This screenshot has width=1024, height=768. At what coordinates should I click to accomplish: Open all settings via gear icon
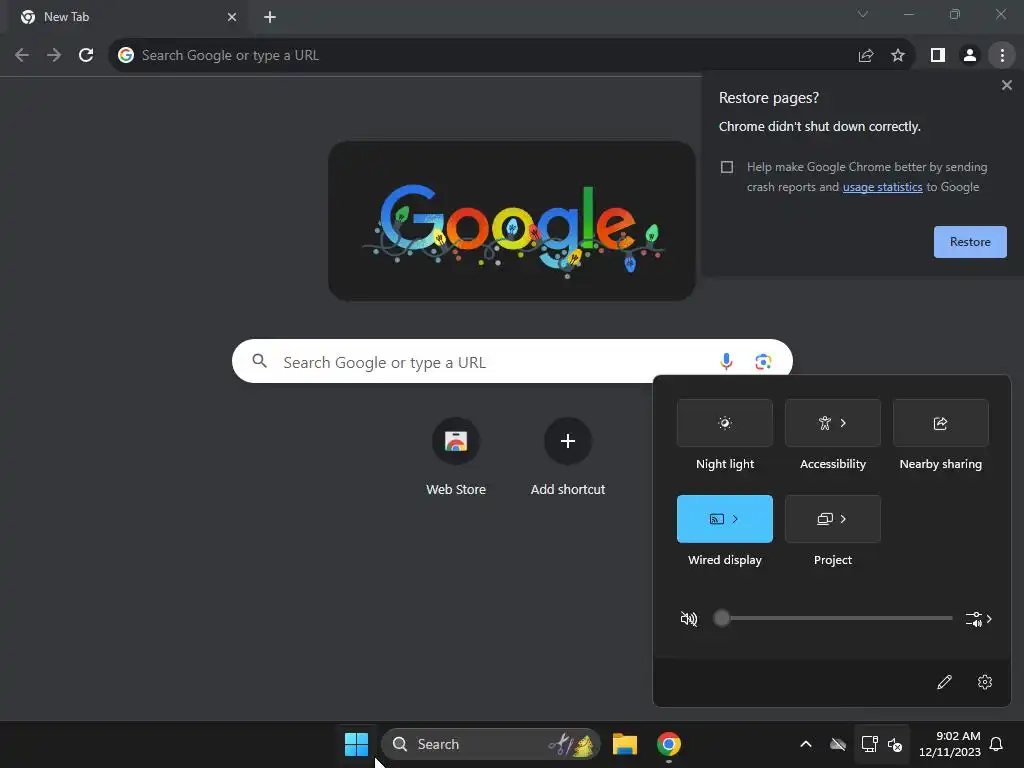pyautogui.click(x=985, y=682)
